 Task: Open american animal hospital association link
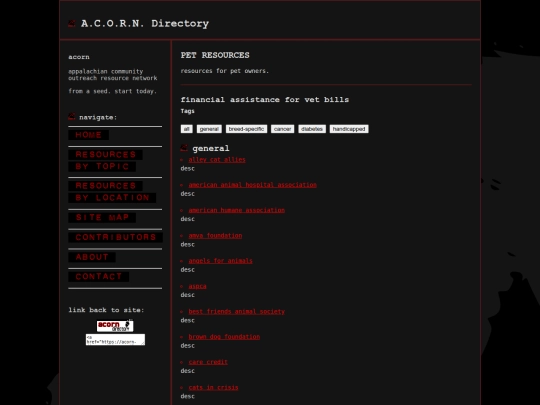pos(252,185)
